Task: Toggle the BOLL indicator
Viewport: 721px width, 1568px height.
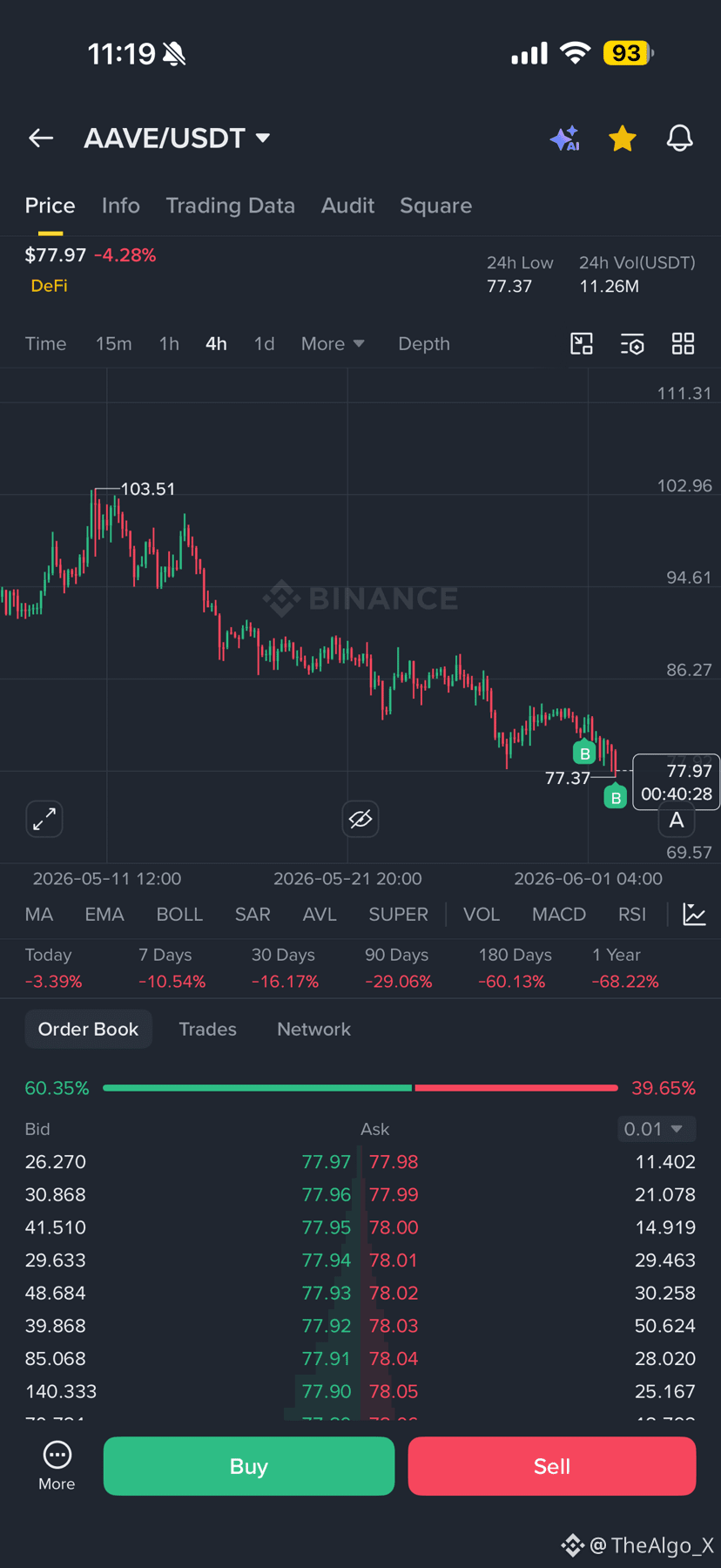Action: (179, 915)
